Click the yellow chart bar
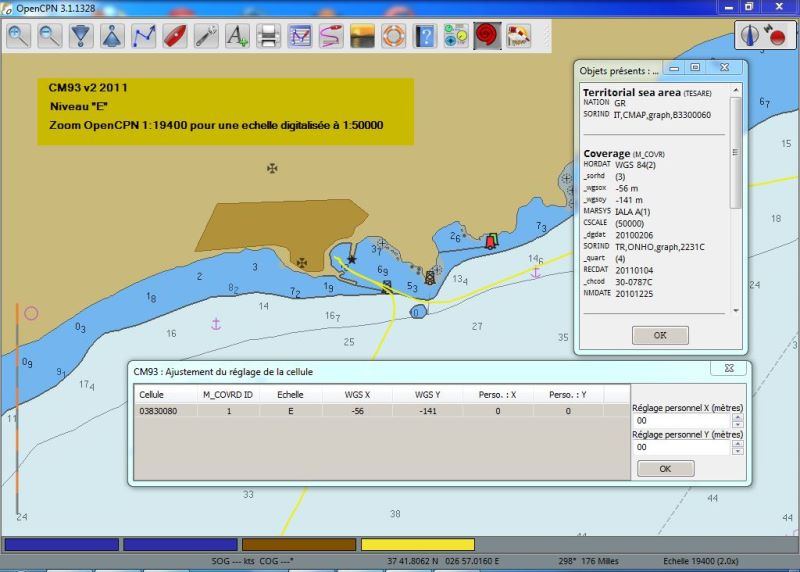The height and width of the screenshot is (572, 800). 418,544
